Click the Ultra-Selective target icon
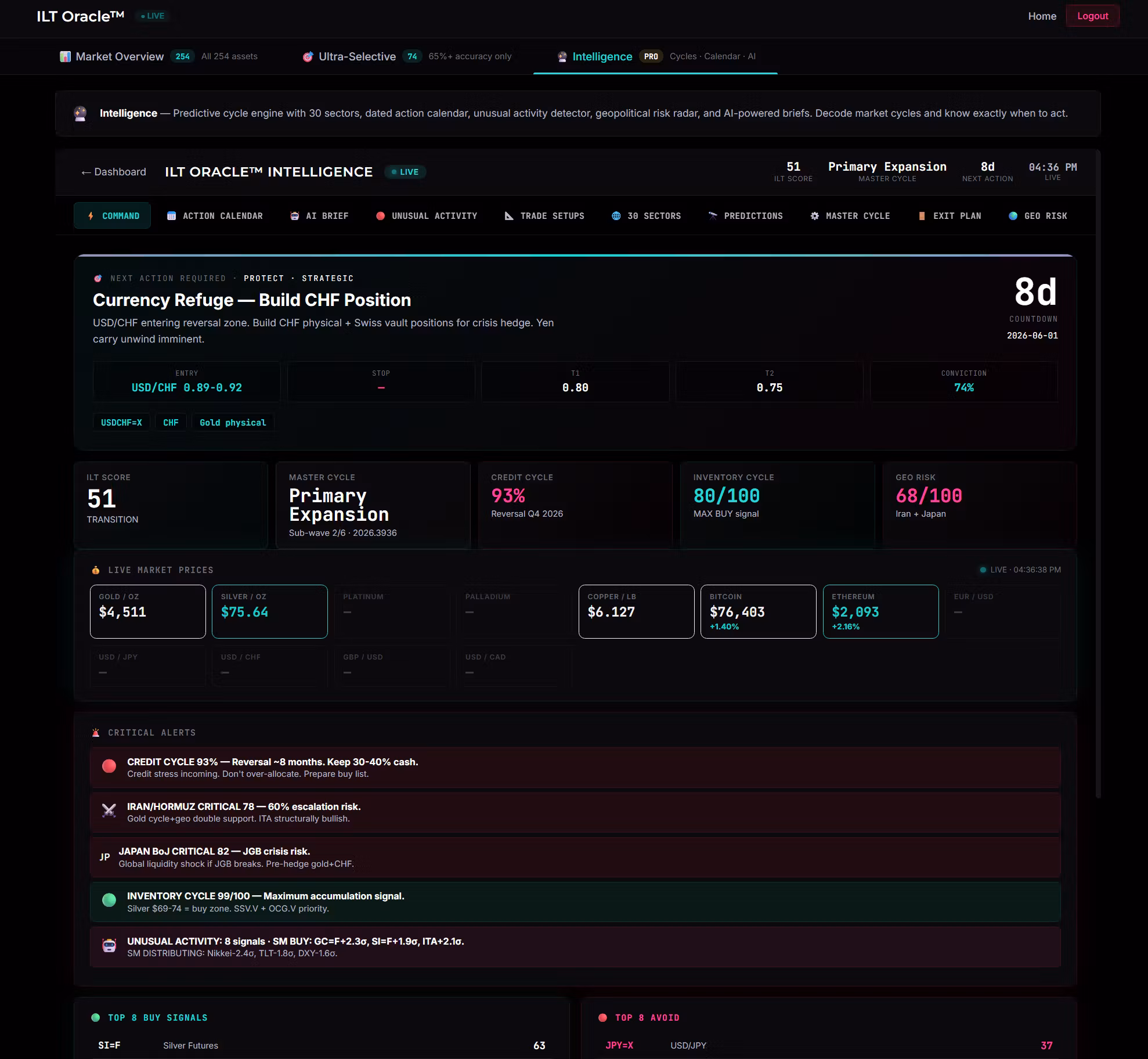1148x1059 pixels. [x=308, y=56]
